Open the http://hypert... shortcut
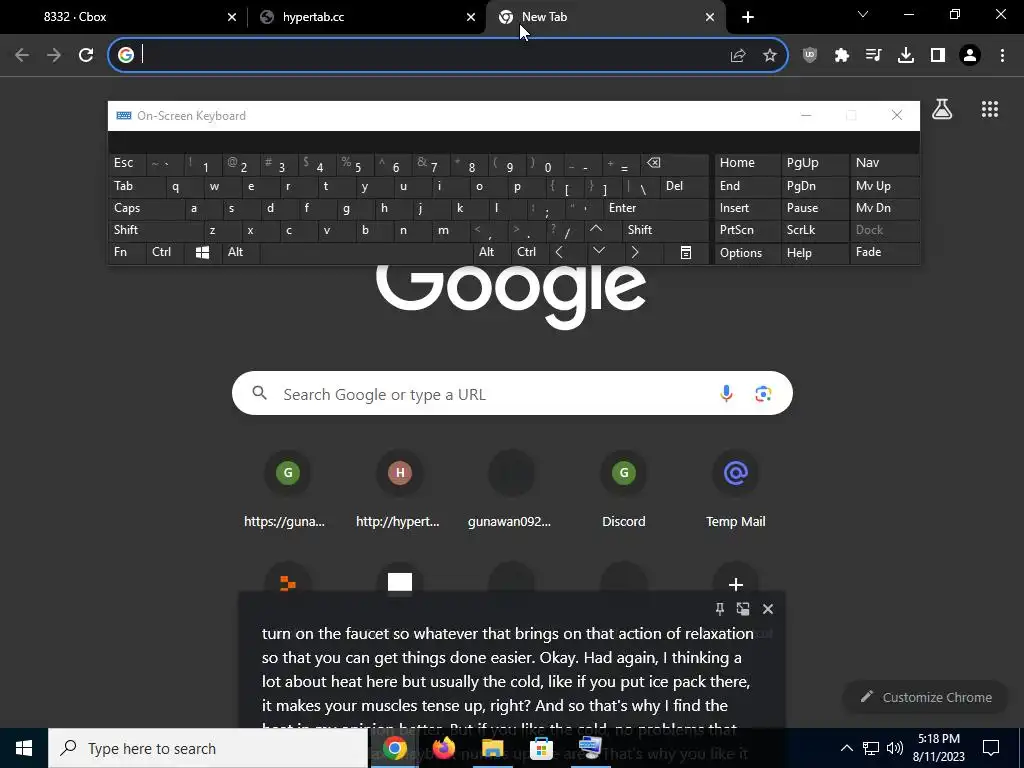Screen dimensions: 1024x768 click(400, 490)
